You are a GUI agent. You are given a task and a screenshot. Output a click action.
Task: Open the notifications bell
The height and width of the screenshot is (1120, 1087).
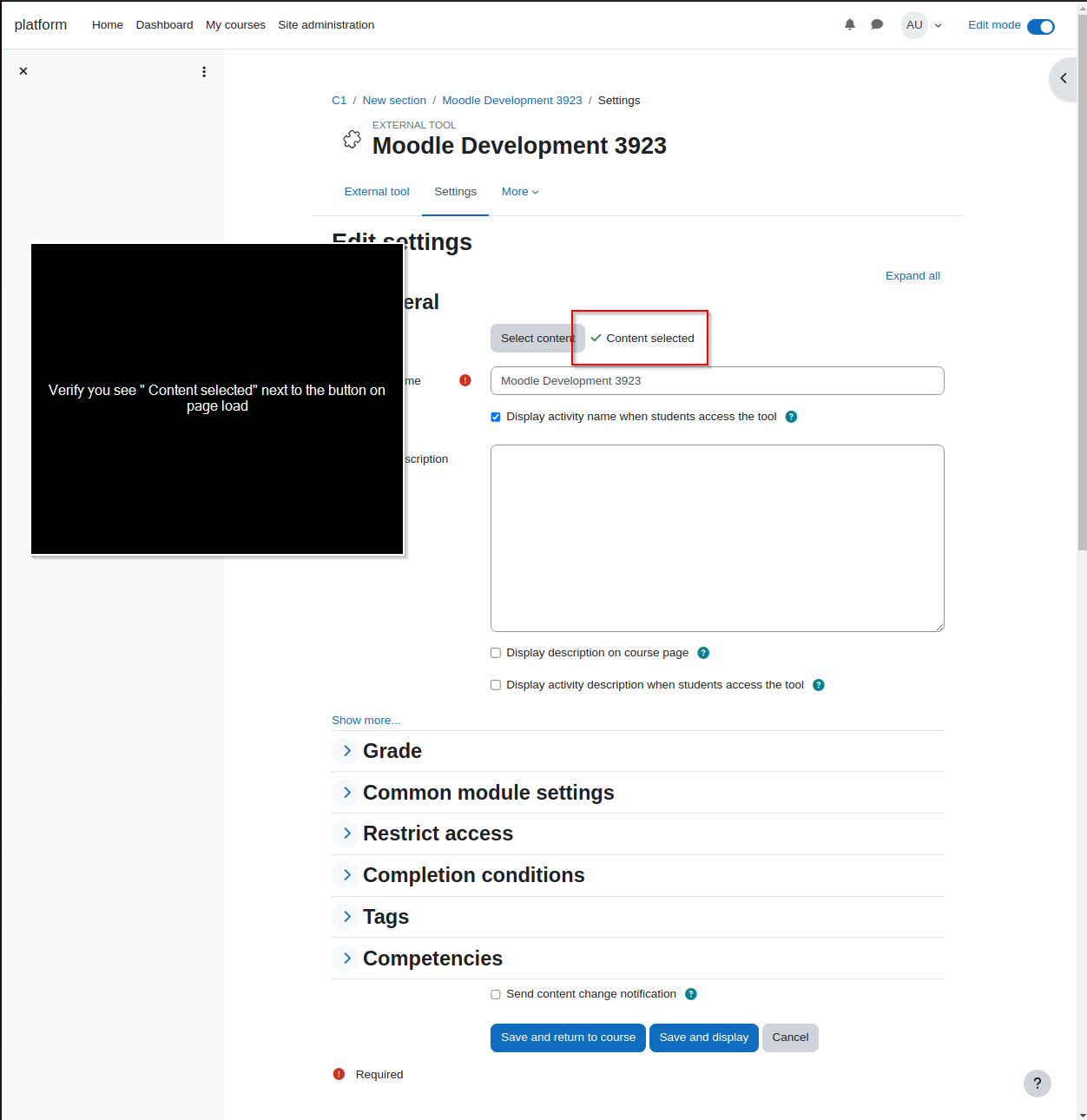coord(850,24)
